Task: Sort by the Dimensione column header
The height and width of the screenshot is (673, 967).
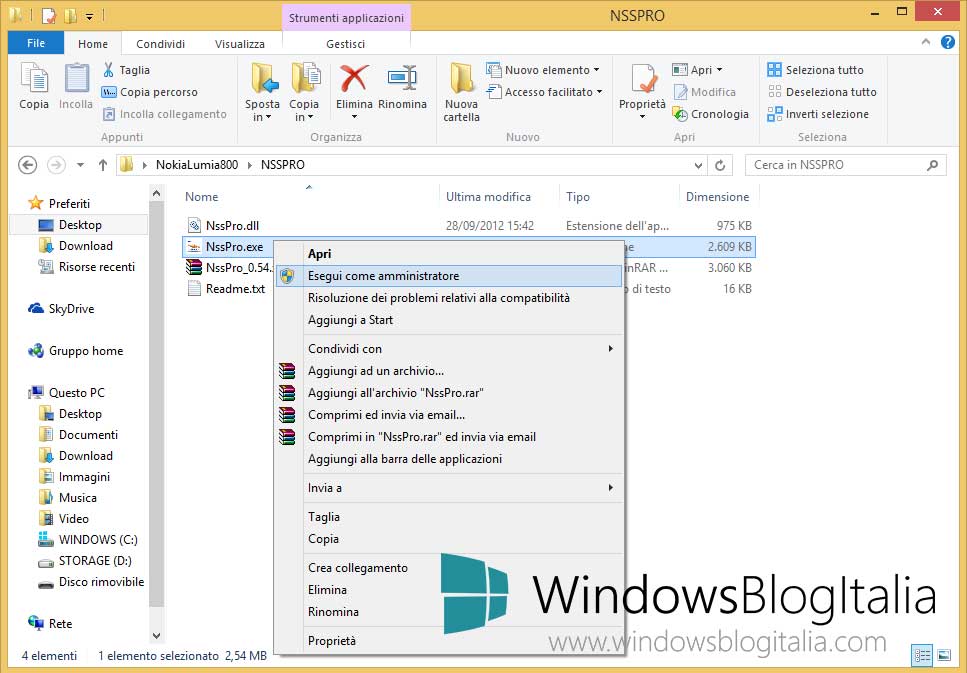Action: click(717, 197)
